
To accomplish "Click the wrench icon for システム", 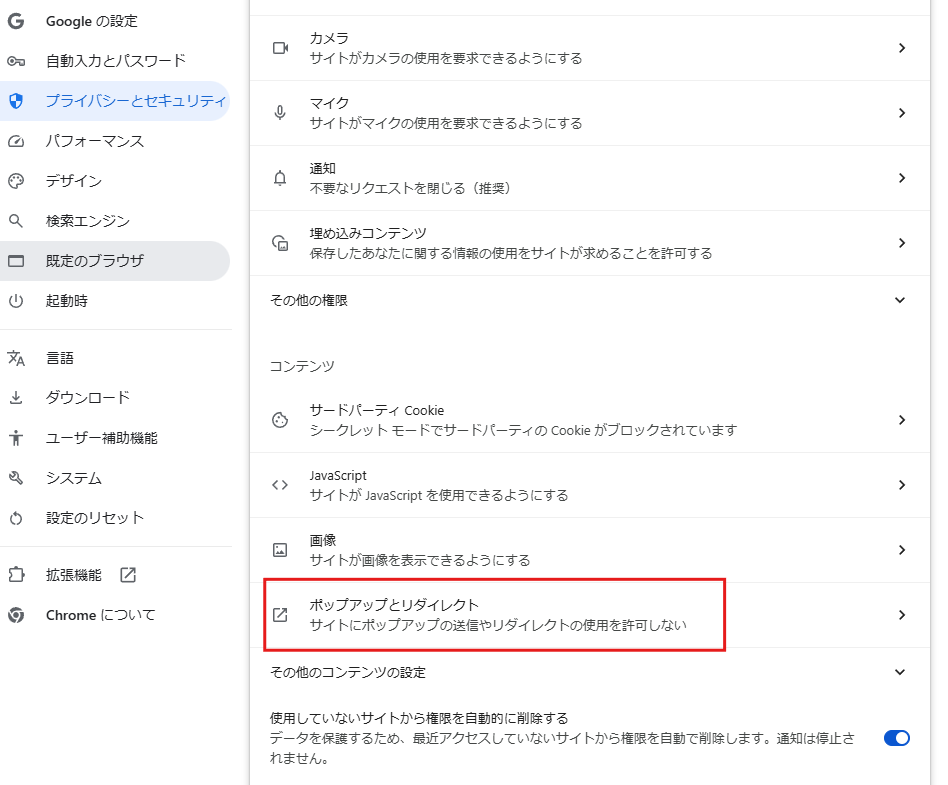I will coord(16,478).
